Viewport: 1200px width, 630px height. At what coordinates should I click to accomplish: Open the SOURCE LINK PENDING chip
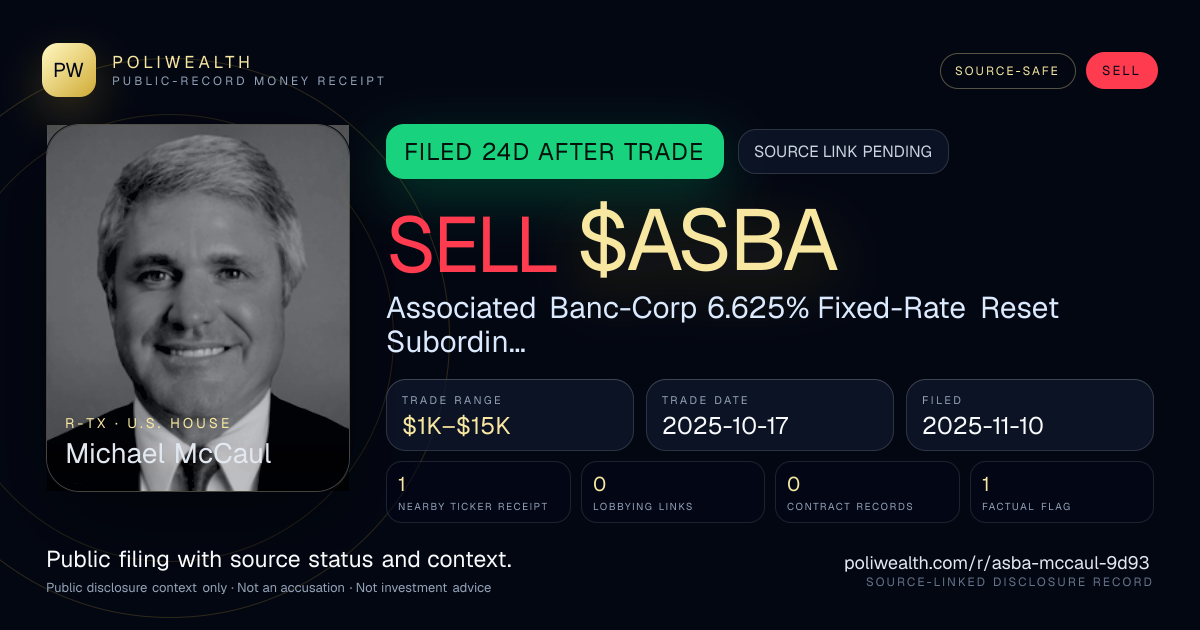coord(843,152)
